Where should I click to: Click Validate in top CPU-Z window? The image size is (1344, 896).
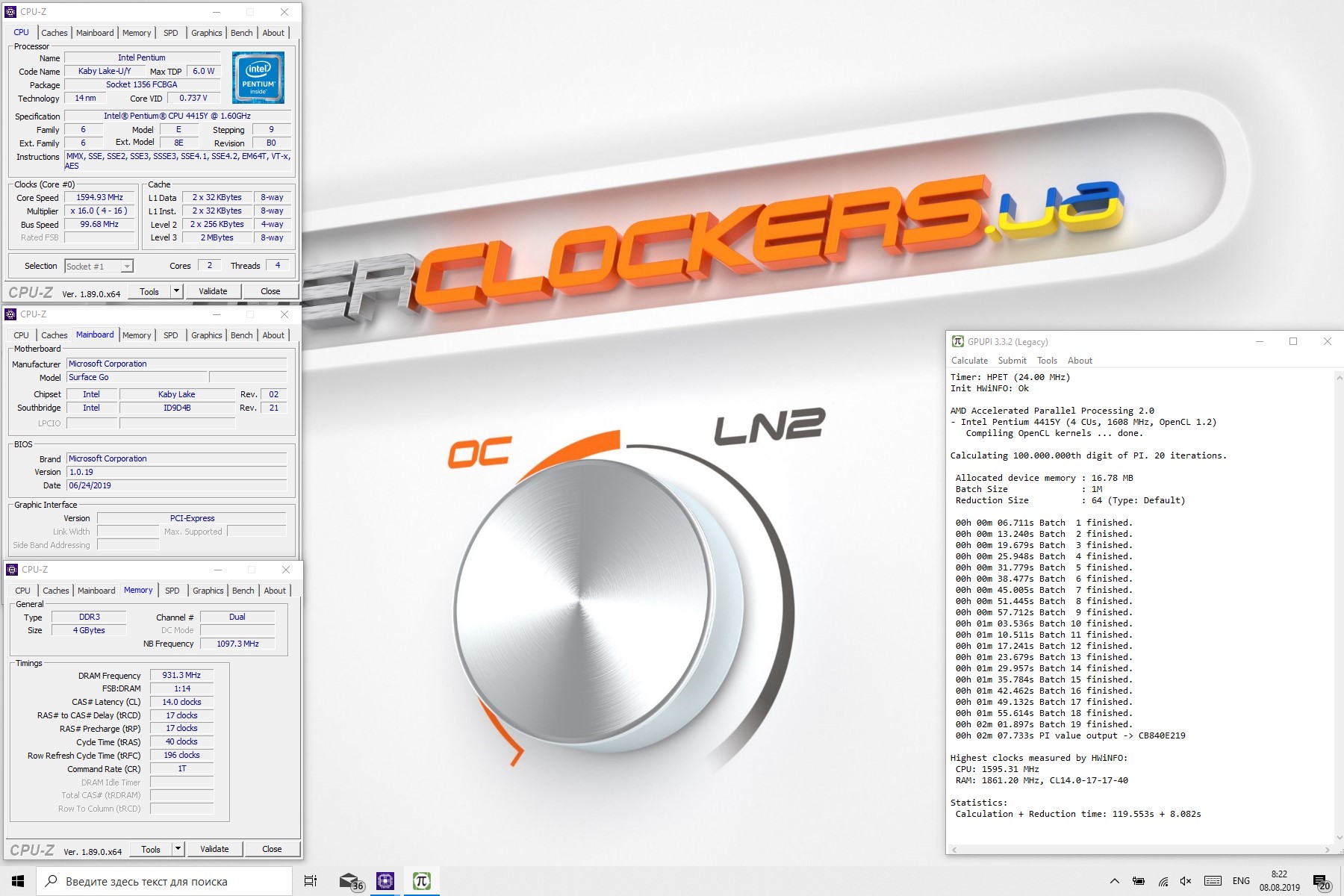point(213,291)
